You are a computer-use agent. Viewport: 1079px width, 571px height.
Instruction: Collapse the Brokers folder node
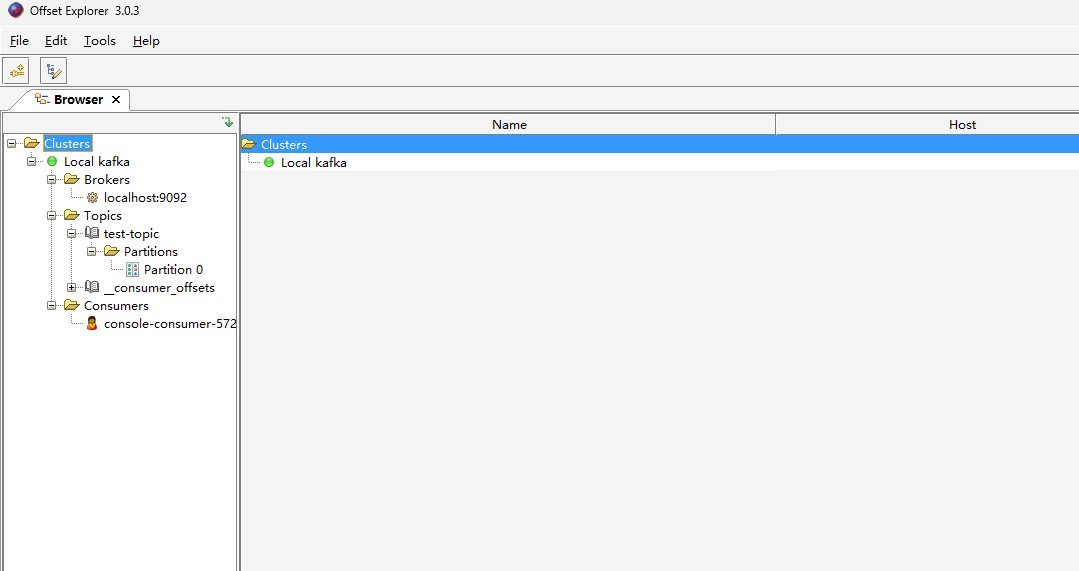click(x=52, y=180)
